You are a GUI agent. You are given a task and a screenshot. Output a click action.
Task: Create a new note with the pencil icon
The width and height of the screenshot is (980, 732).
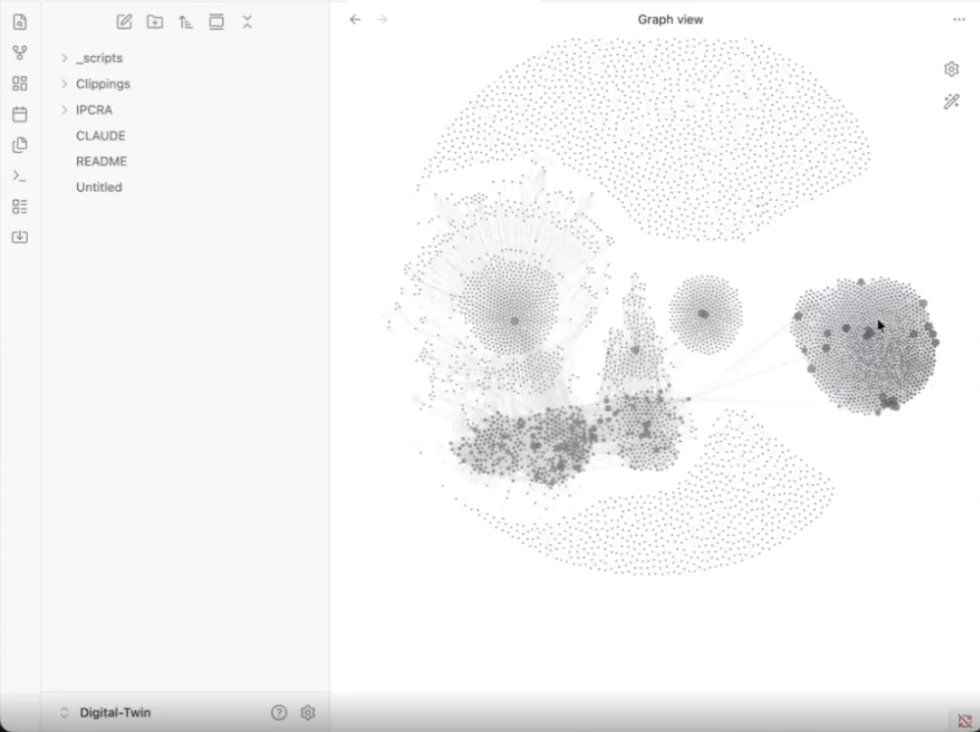point(124,22)
